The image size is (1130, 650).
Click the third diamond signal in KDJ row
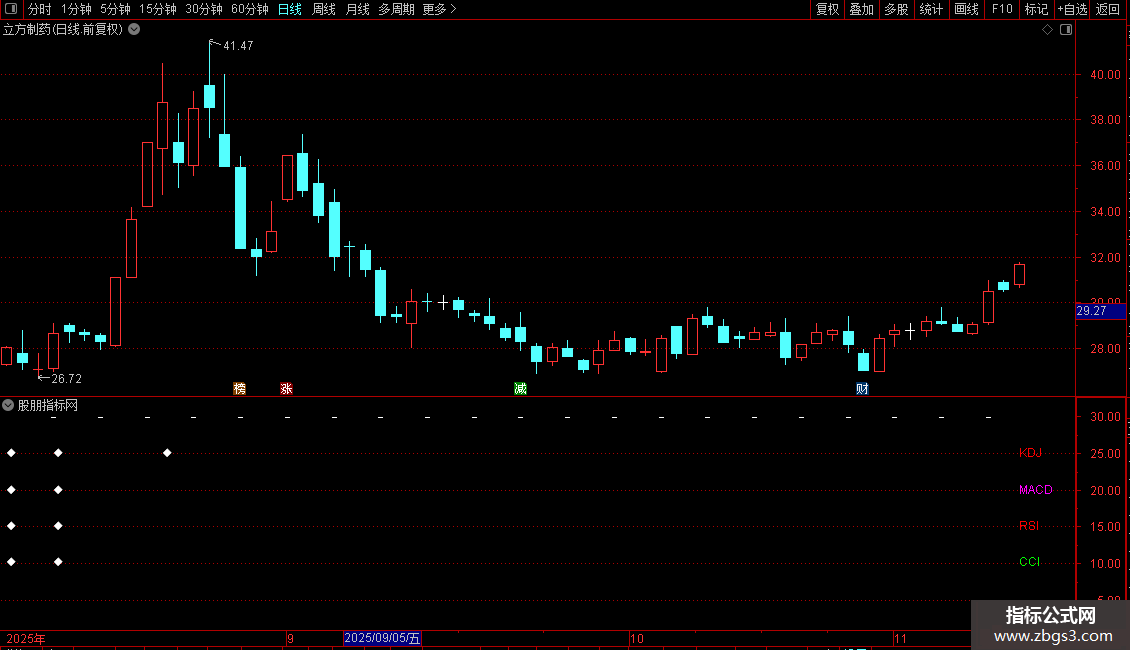point(167,453)
